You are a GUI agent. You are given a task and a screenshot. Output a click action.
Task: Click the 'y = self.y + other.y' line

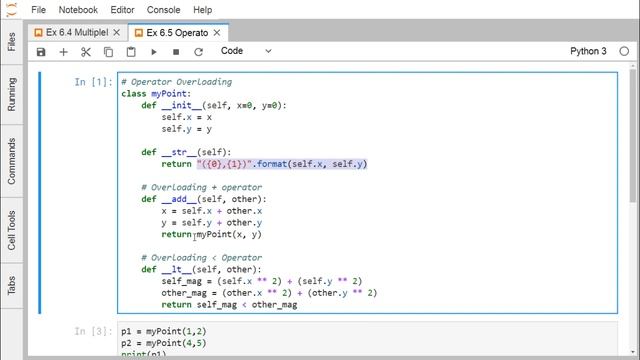coord(211,223)
